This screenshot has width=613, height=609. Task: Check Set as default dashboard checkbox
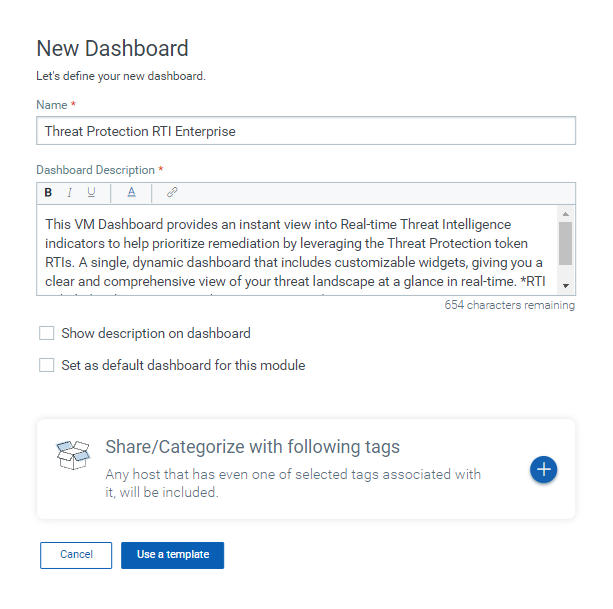(x=47, y=365)
